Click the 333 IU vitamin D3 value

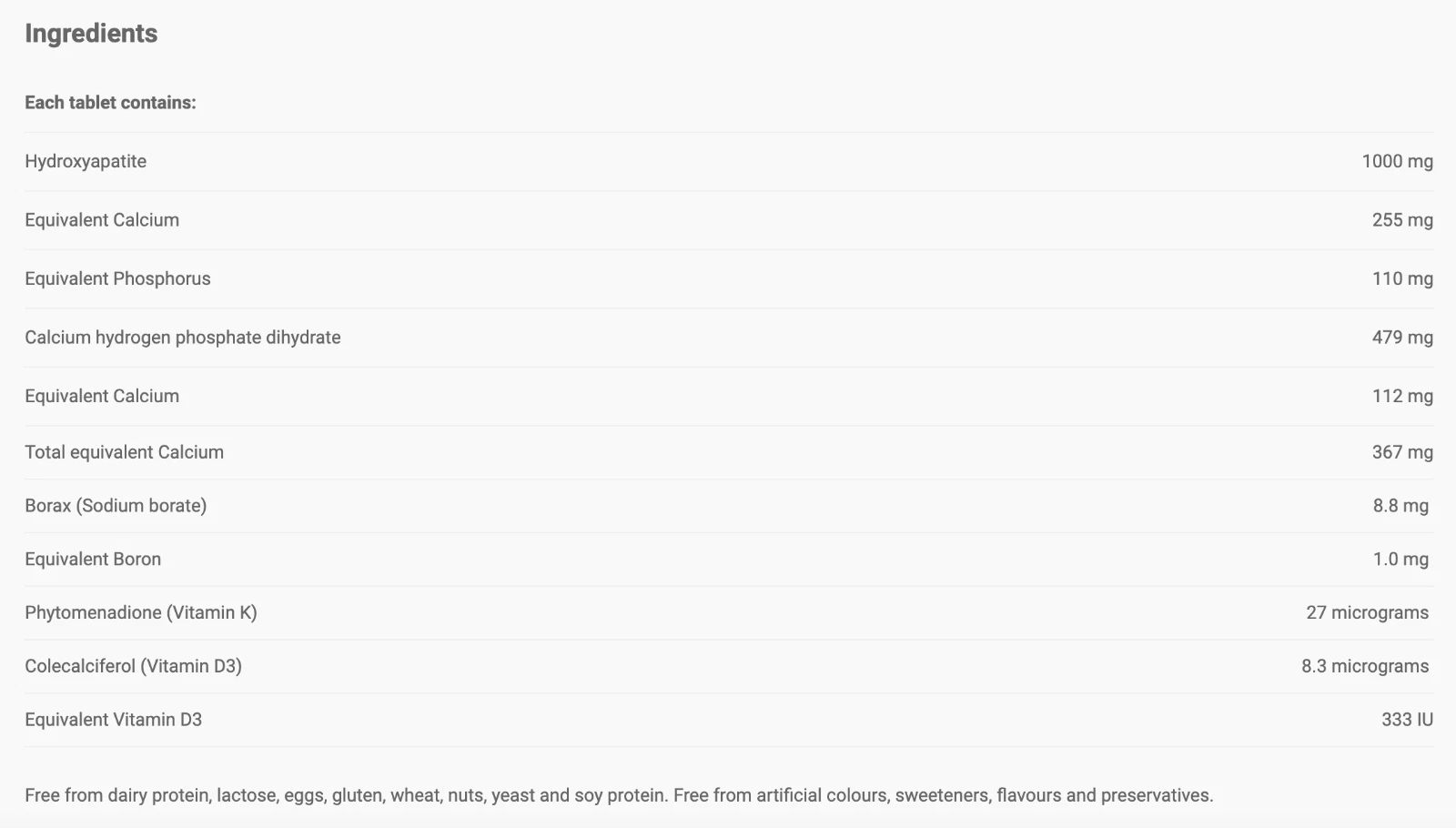click(1407, 720)
